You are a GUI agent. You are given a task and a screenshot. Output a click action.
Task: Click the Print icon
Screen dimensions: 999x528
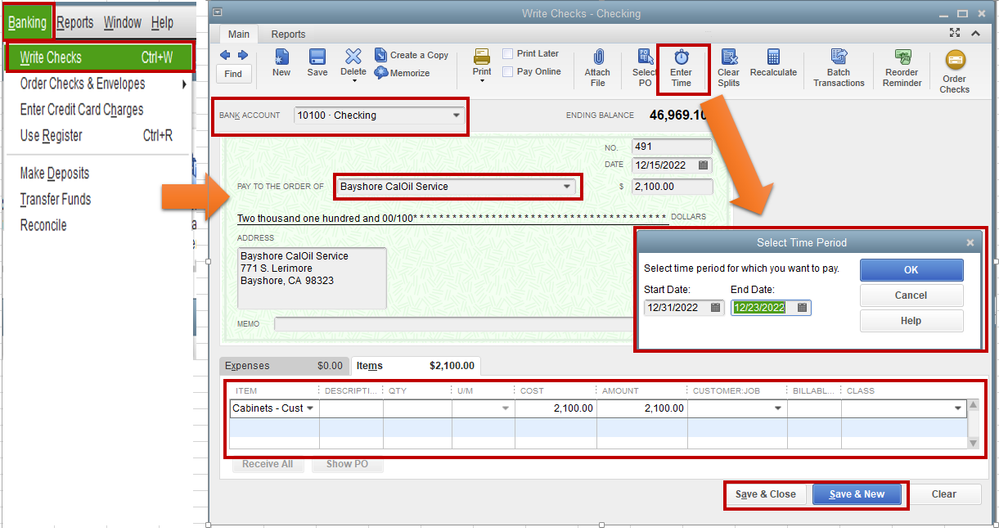tap(482, 57)
